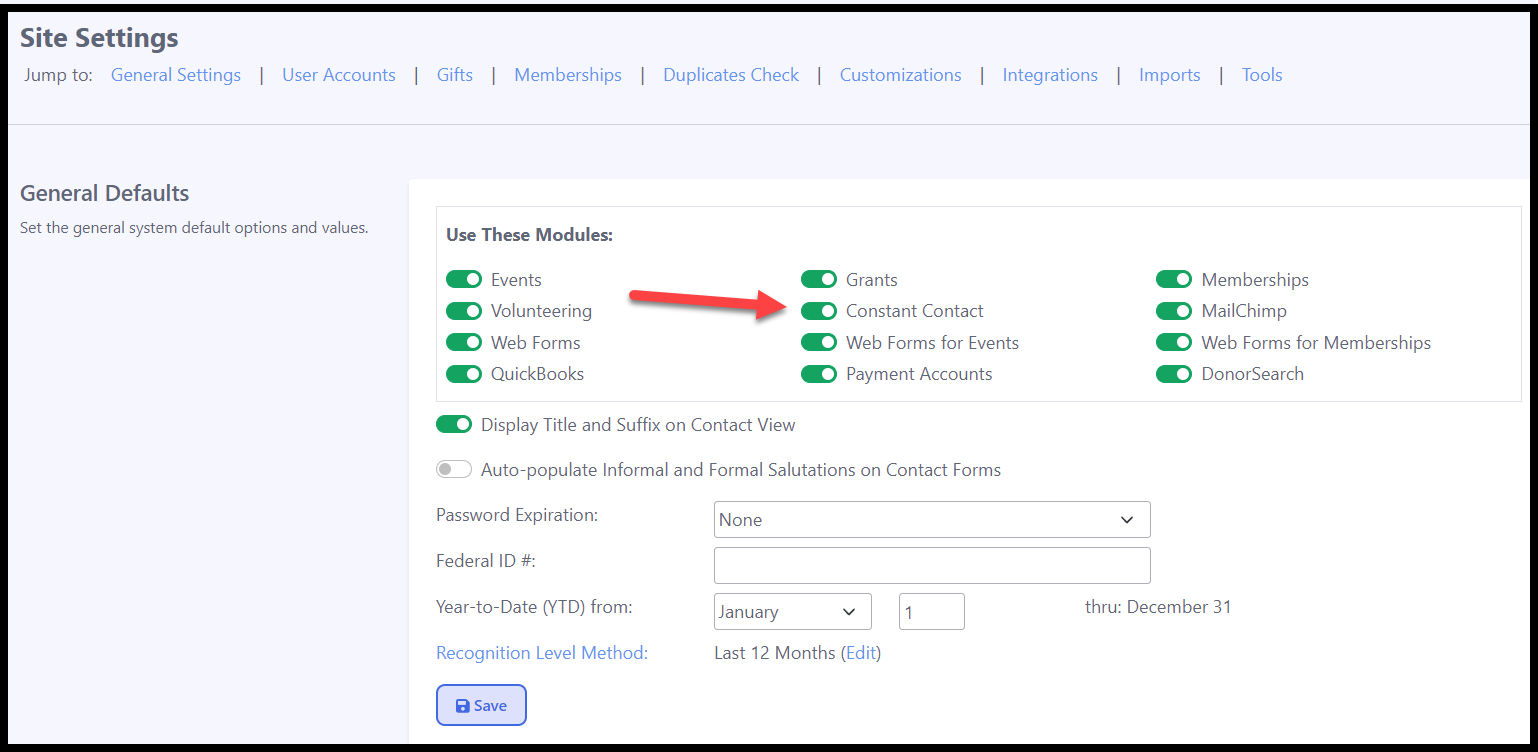1538x752 pixels.
Task: Click the Federal ID # input field
Action: 932,565
